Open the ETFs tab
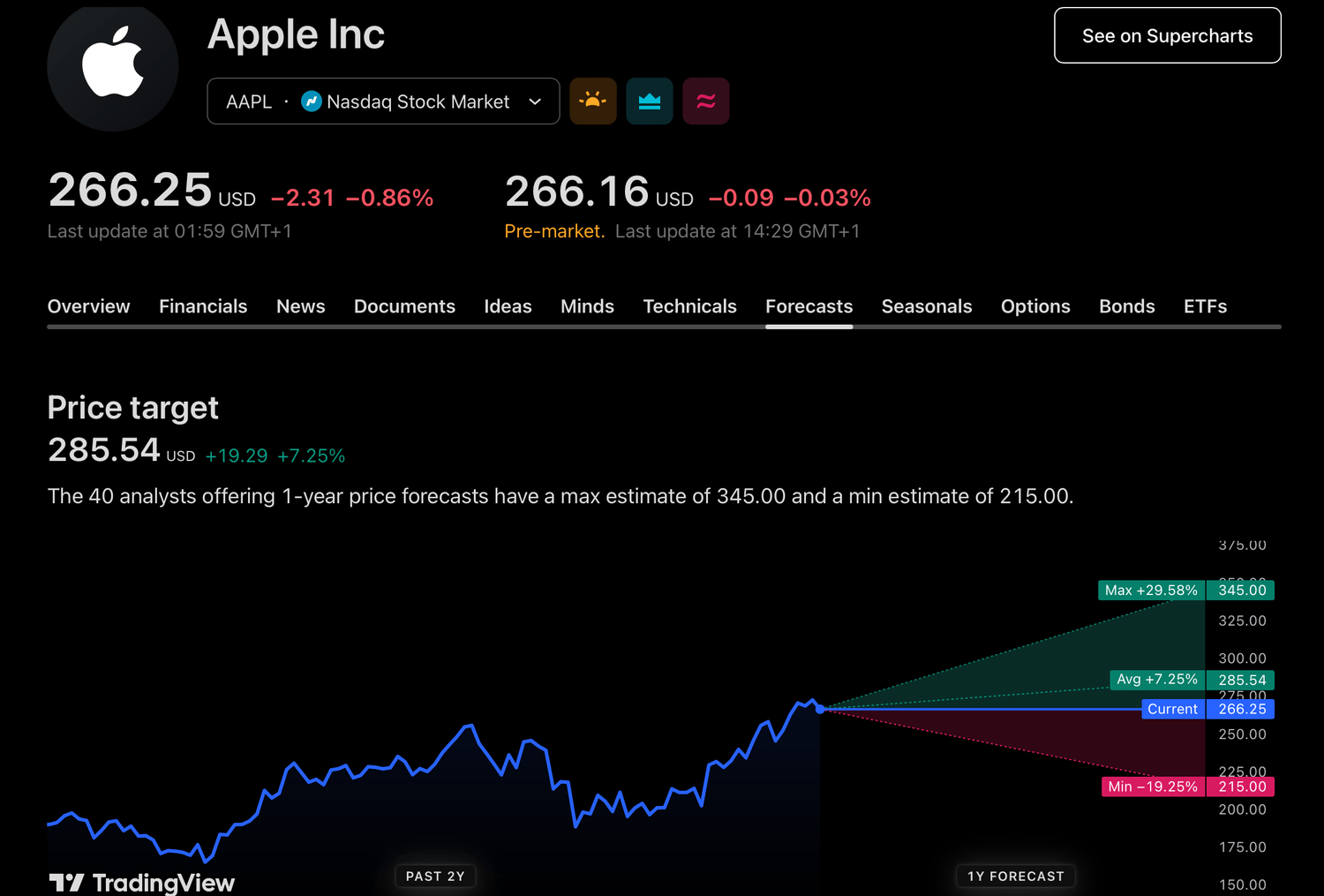Viewport: 1324px width, 896px height. click(1205, 306)
